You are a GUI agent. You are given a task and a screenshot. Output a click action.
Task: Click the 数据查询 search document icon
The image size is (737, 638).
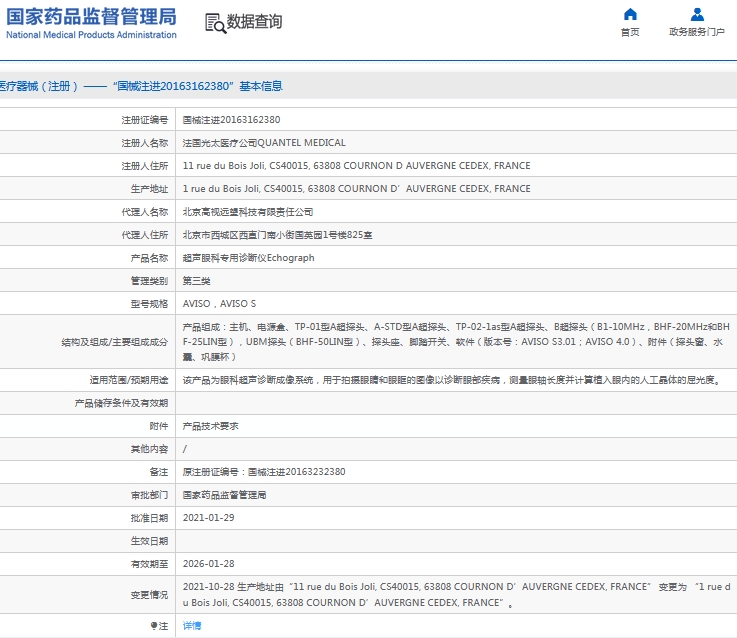point(215,23)
